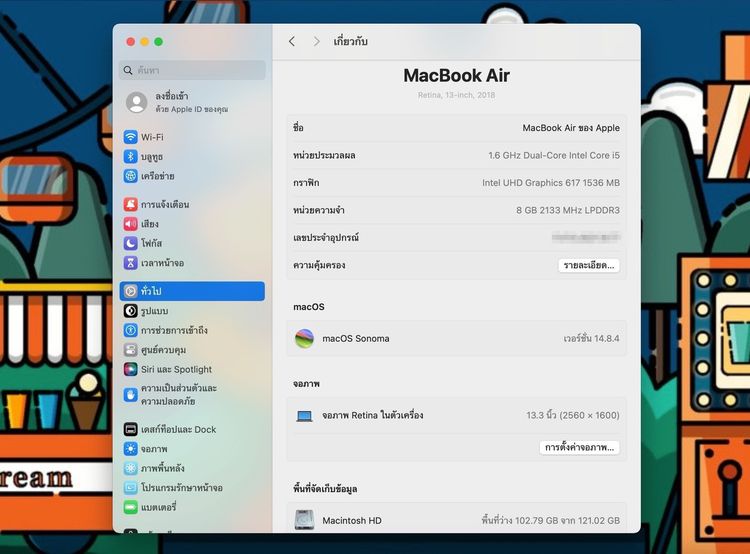Click the 1.6 GHz Dual-Core Intel Core i5 value
Image resolution: width=750 pixels, height=554 pixels.
[554, 155]
